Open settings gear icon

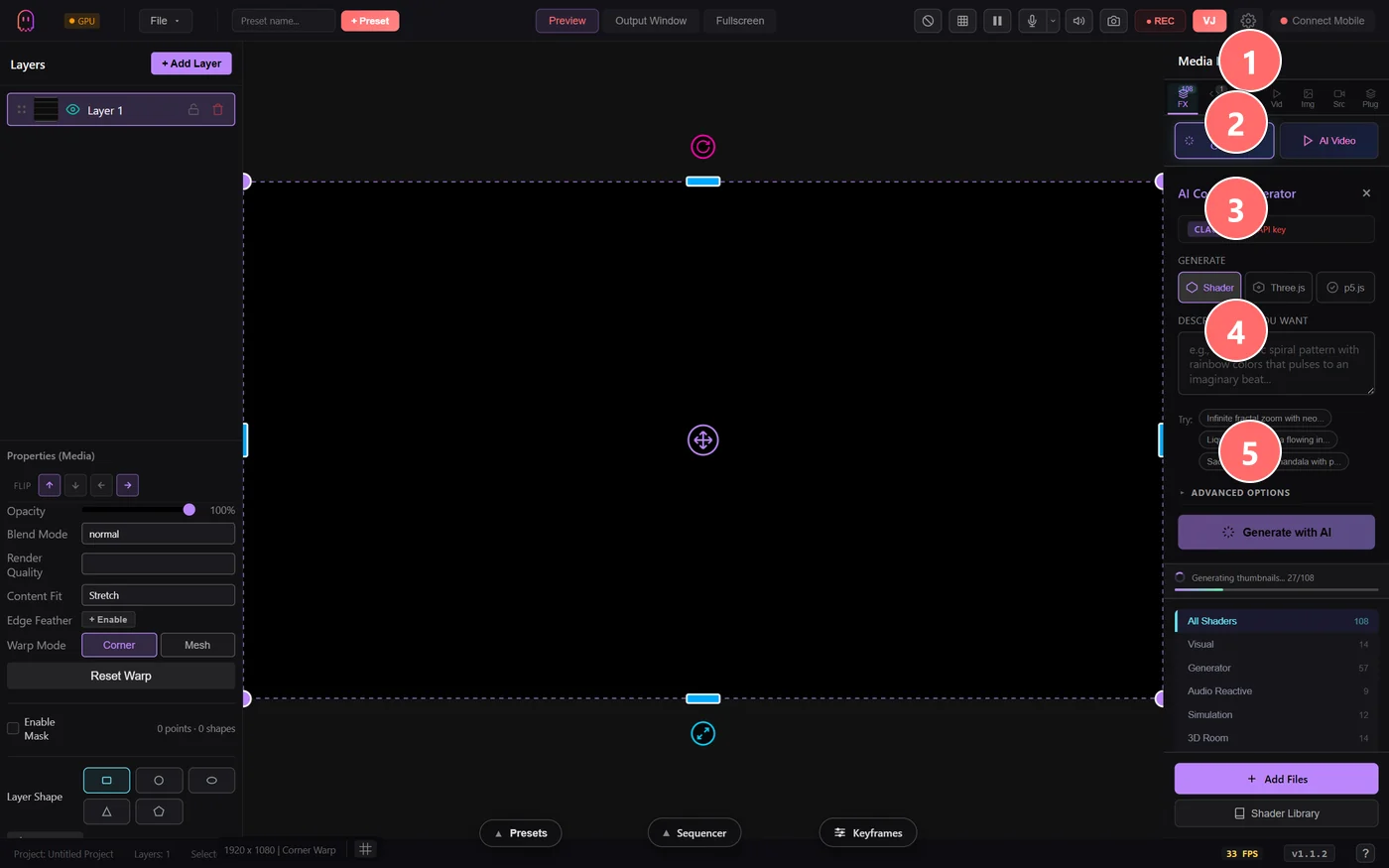pyautogui.click(x=1248, y=21)
